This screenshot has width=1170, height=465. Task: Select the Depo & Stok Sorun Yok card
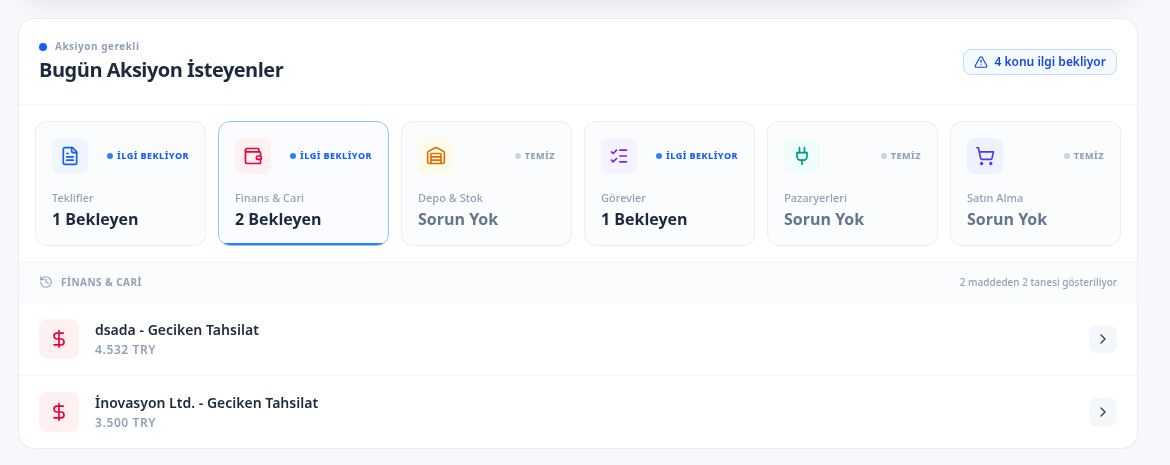tap(487, 184)
